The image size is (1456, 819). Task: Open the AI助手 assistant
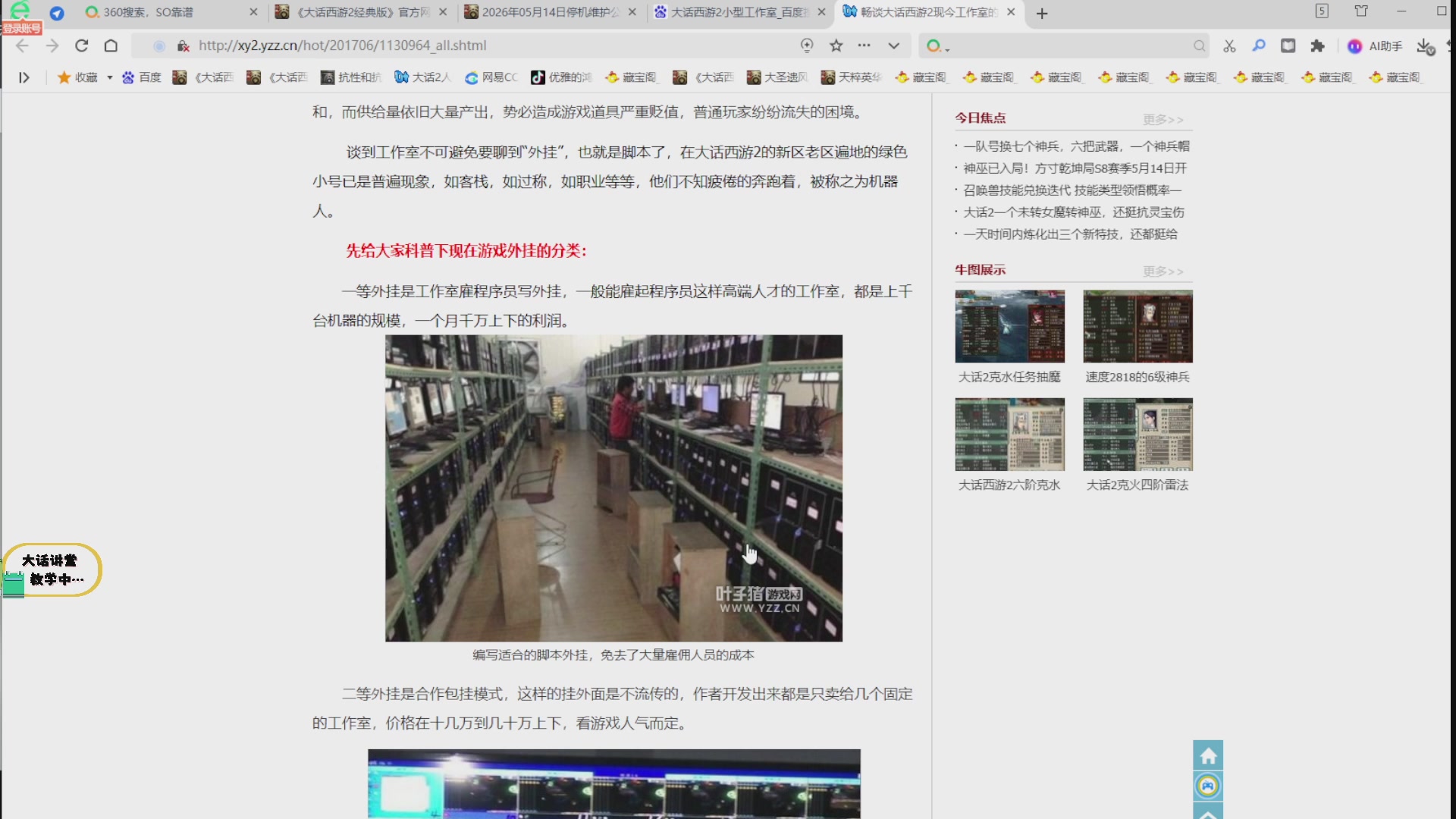1375,46
